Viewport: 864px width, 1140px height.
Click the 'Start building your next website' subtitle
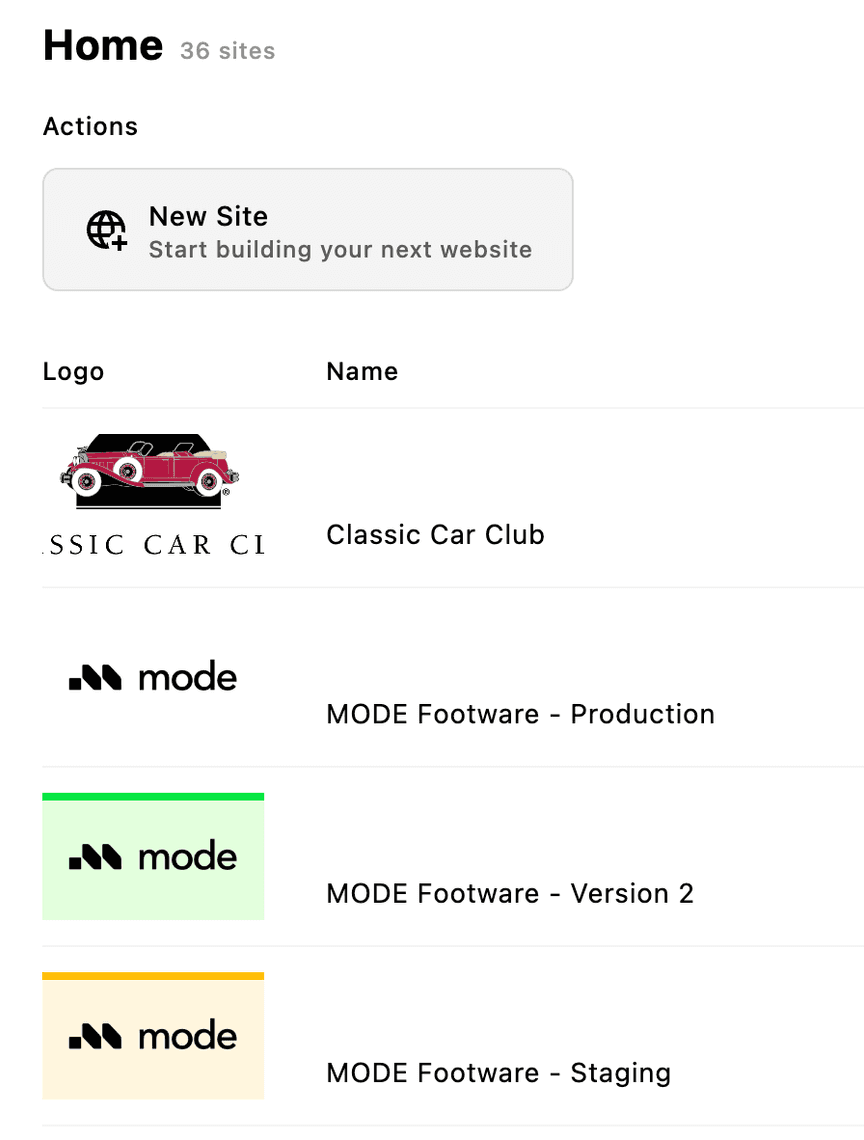340,249
